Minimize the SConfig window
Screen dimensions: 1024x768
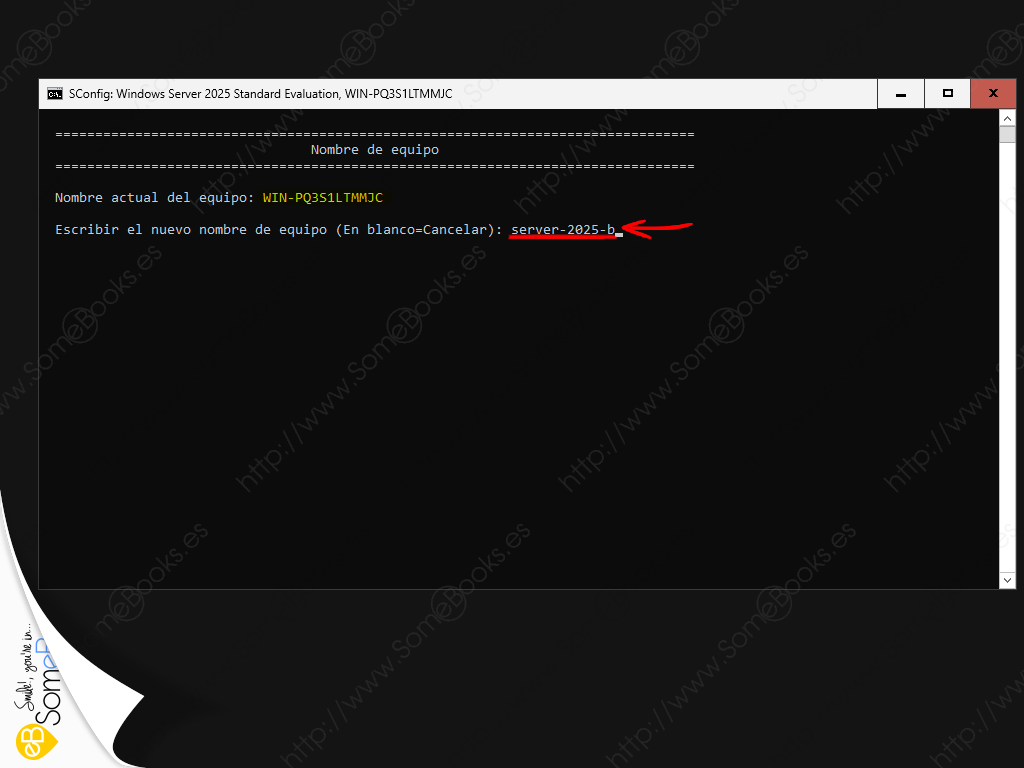pyautogui.click(x=901, y=94)
